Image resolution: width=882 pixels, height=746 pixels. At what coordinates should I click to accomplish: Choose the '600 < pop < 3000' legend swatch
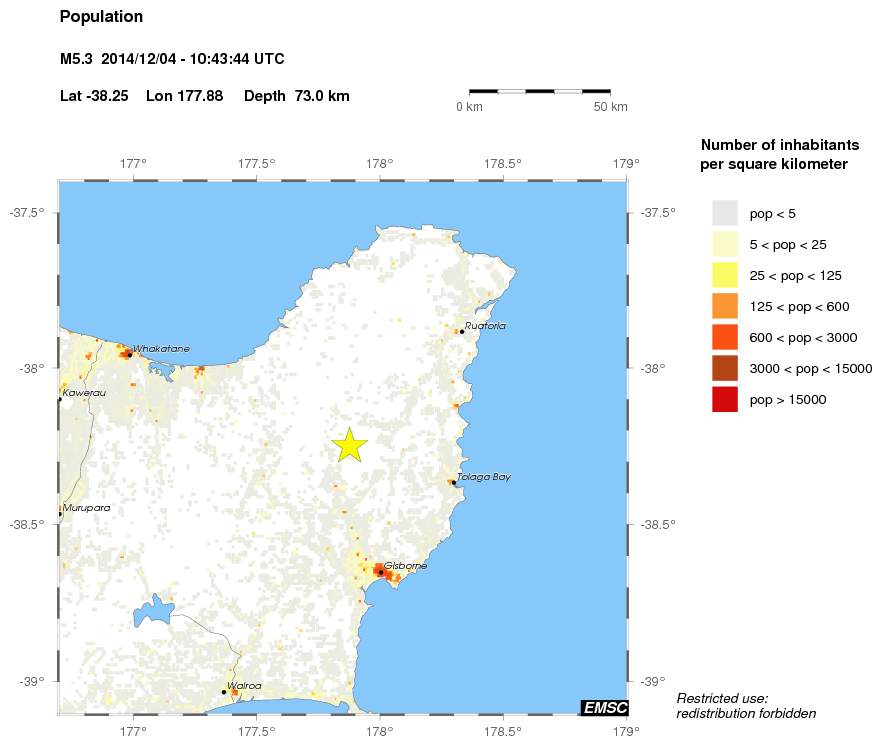click(x=724, y=337)
